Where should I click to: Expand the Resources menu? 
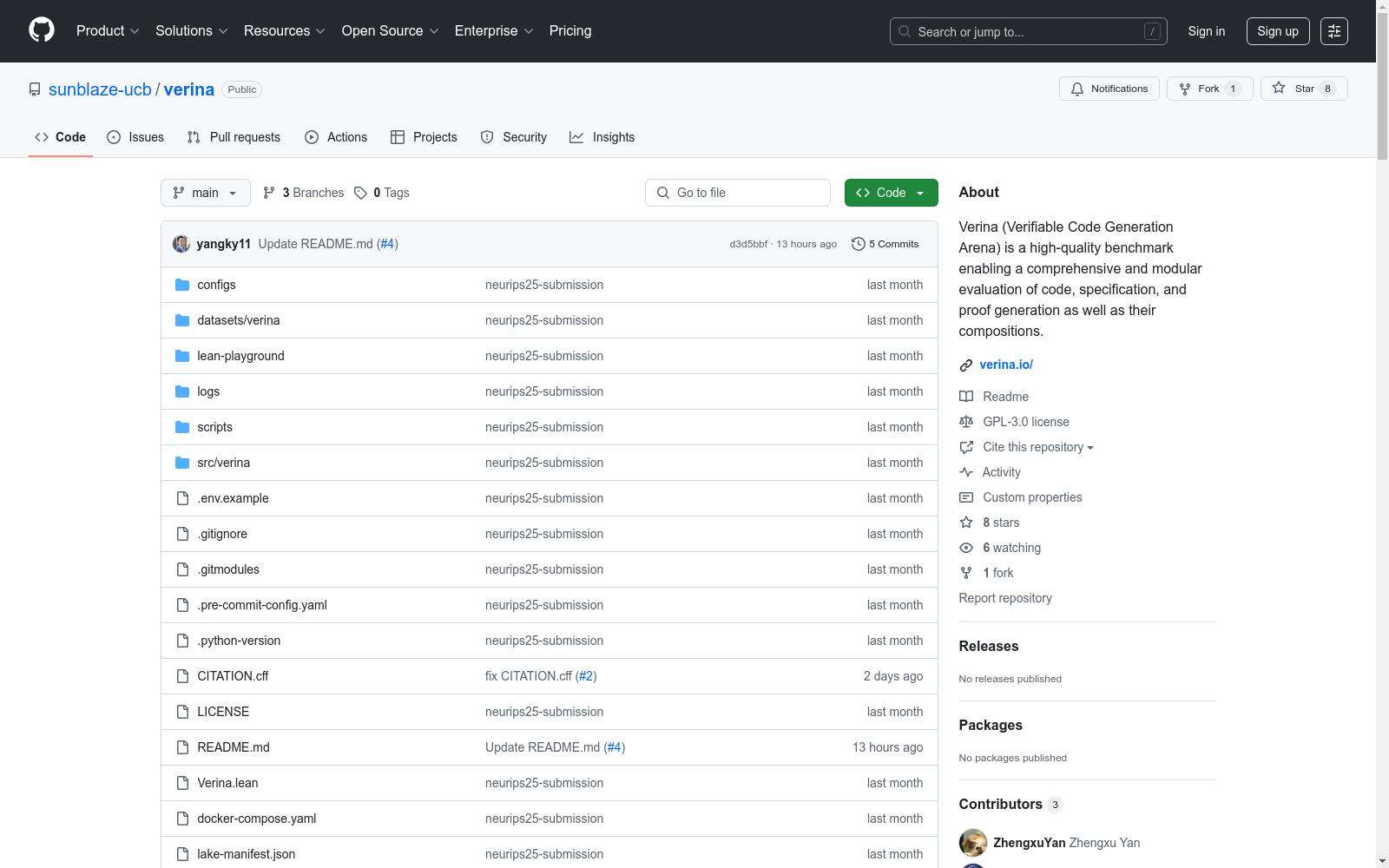[x=285, y=30]
